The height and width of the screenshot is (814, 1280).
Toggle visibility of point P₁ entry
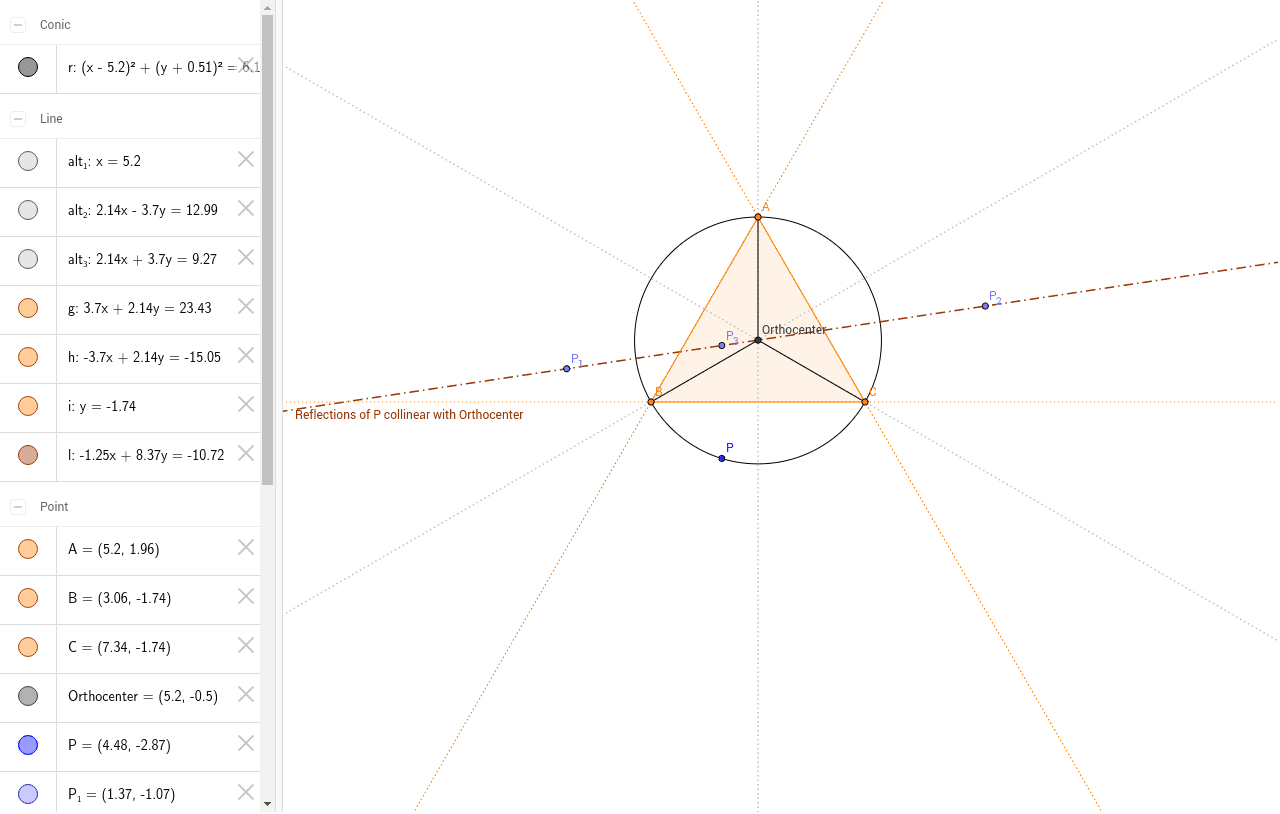28,794
